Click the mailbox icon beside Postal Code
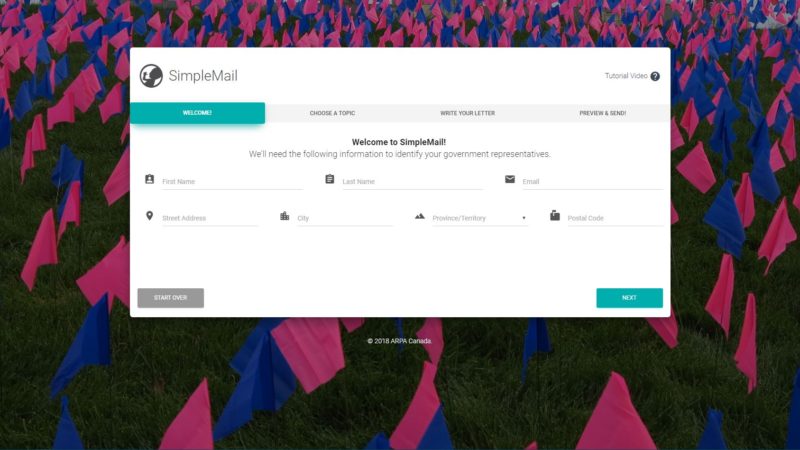 pyautogui.click(x=555, y=215)
